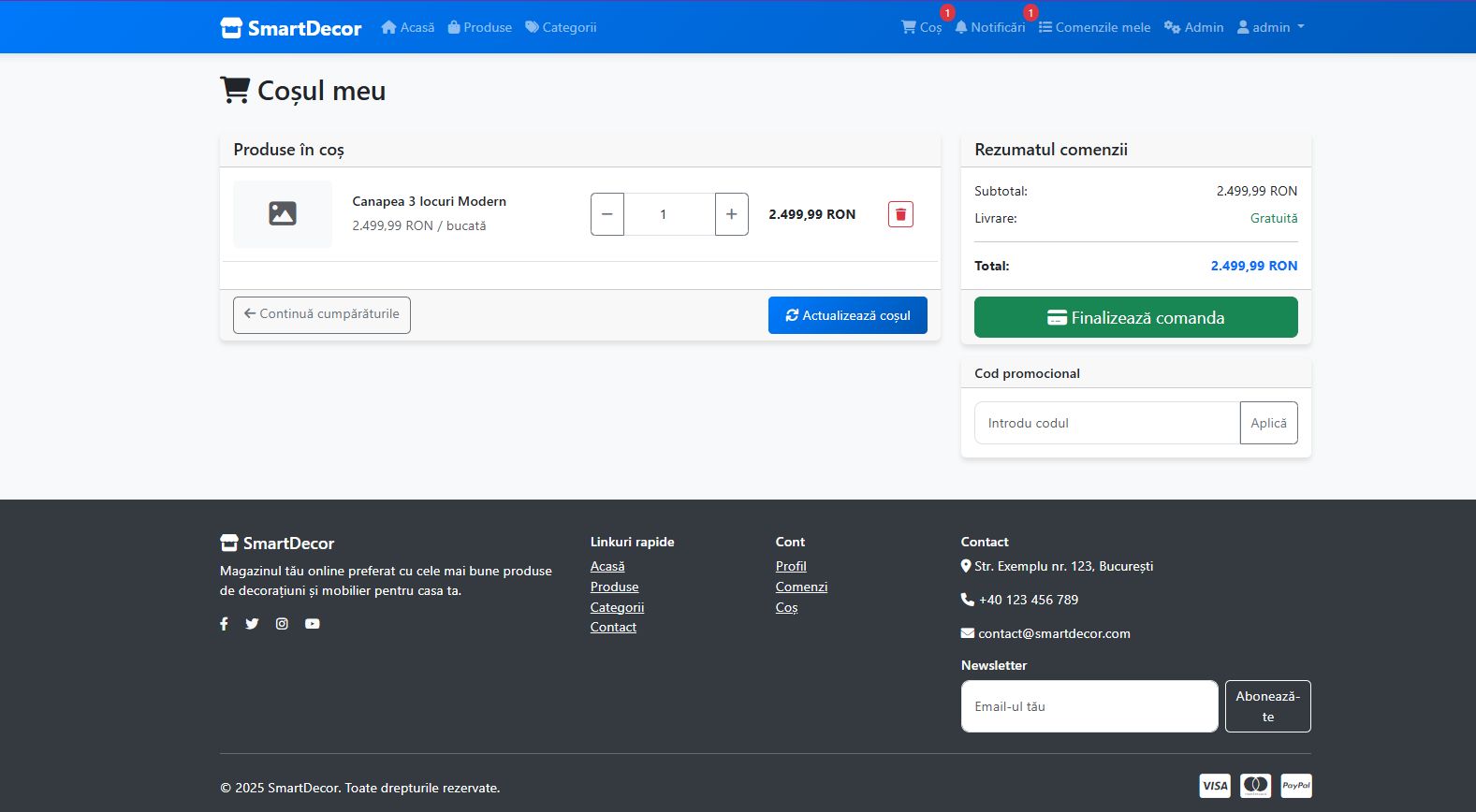
Task: Open Notificări bell in navbar
Action: [x=989, y=28]
